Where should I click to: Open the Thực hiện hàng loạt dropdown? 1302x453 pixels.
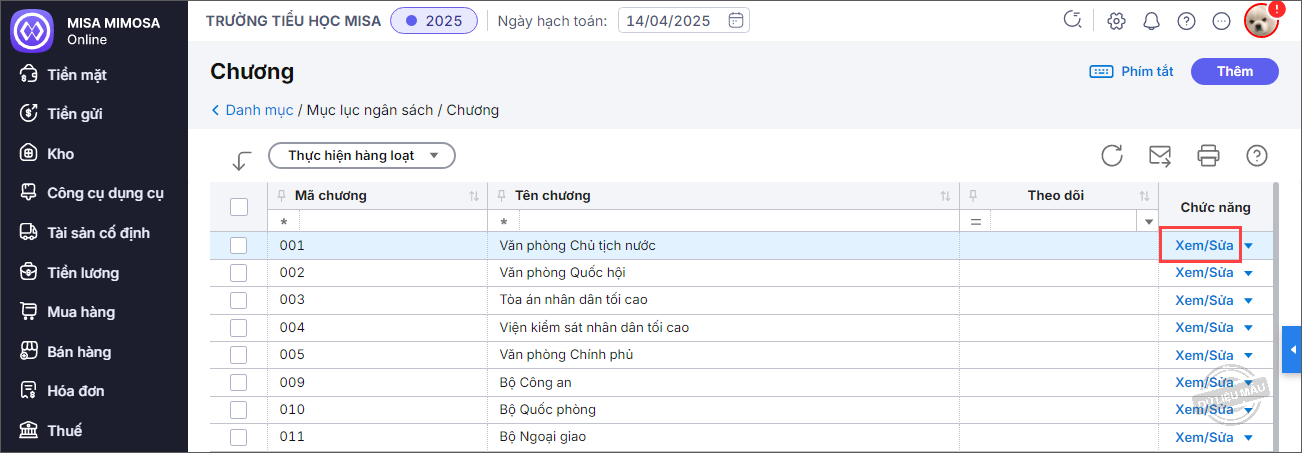point(362,155)
